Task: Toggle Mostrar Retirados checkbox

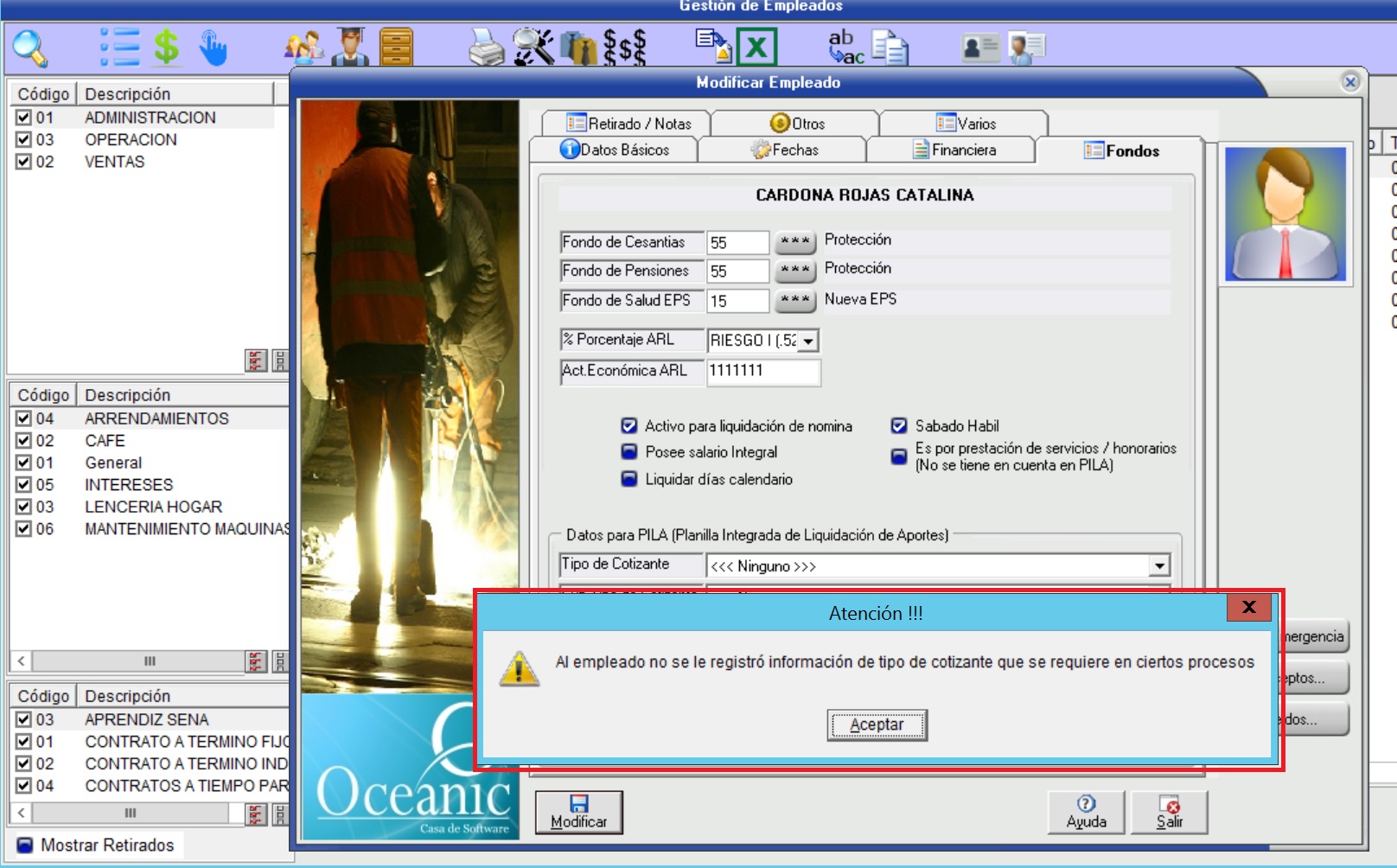Action: 25,846
